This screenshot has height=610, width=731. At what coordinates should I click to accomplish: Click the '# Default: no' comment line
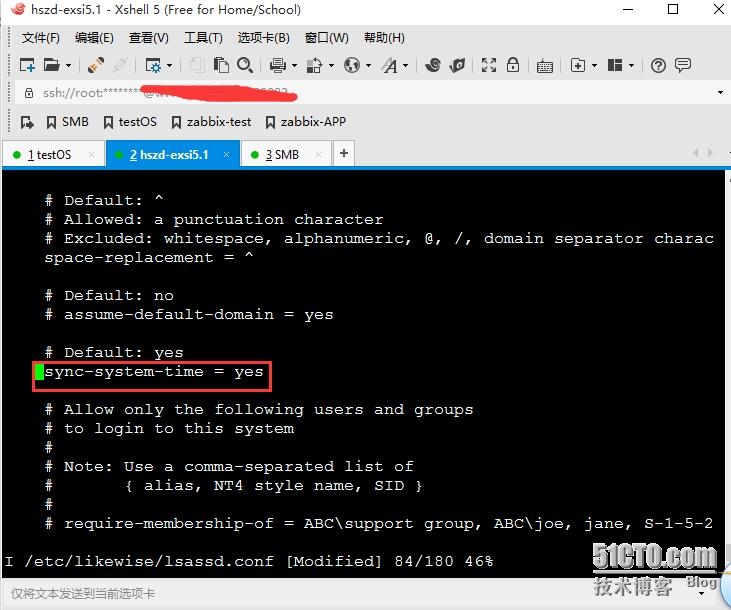coord(110,296)
